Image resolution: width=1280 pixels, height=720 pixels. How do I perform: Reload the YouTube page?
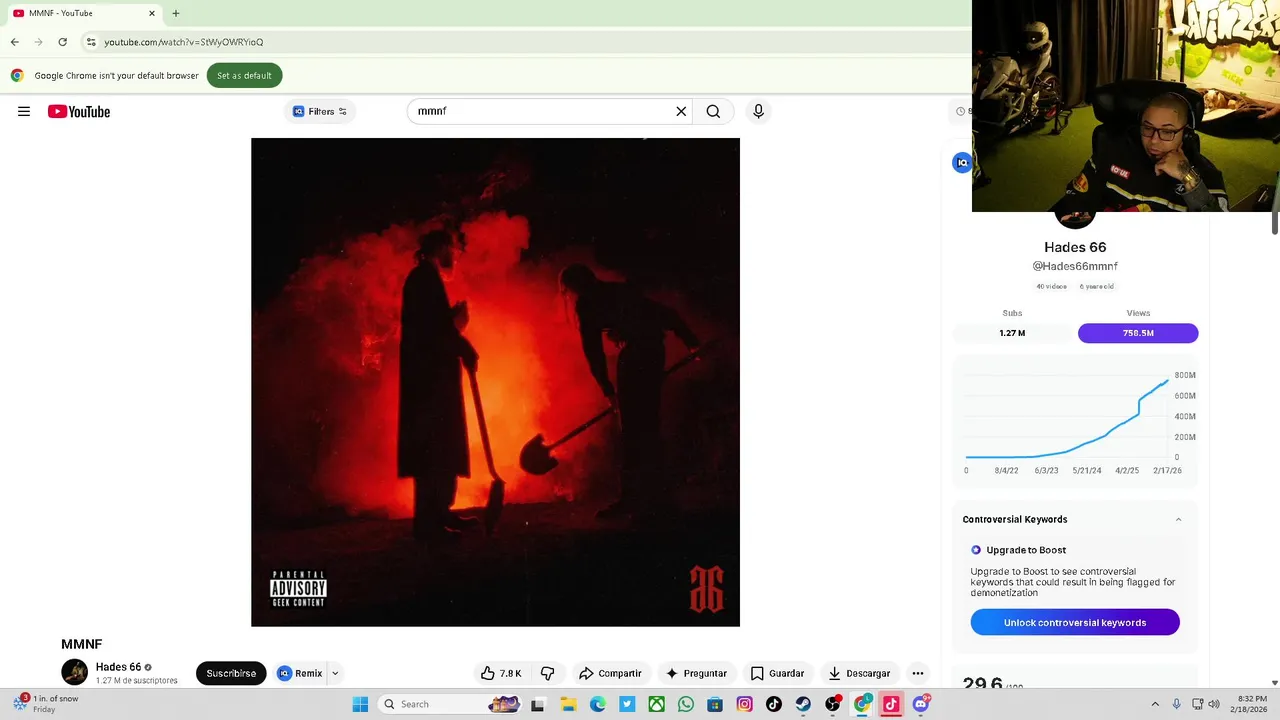click(x=62, y=42)
